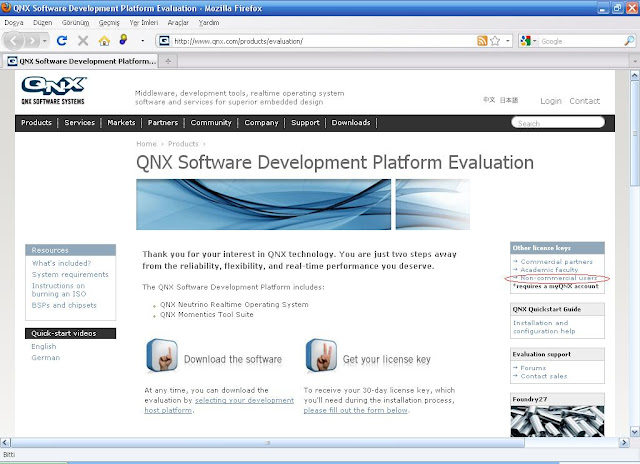The height and width of the screenshot is (464, 640).
Task: Click the QNX Software Systems logo
Action: coord(53,90)
